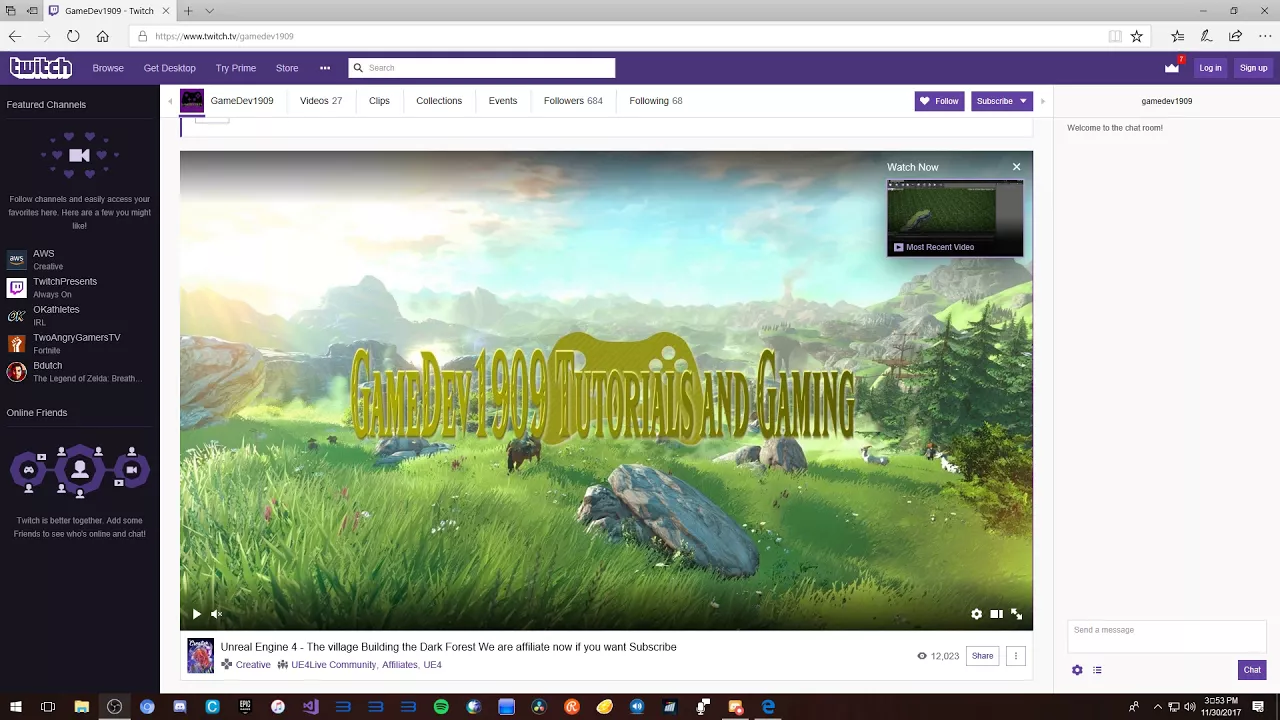Click OKathletes channel avatar
Image resolution: width=1280 pixels, height=720 pixels.
coord(16,316)
